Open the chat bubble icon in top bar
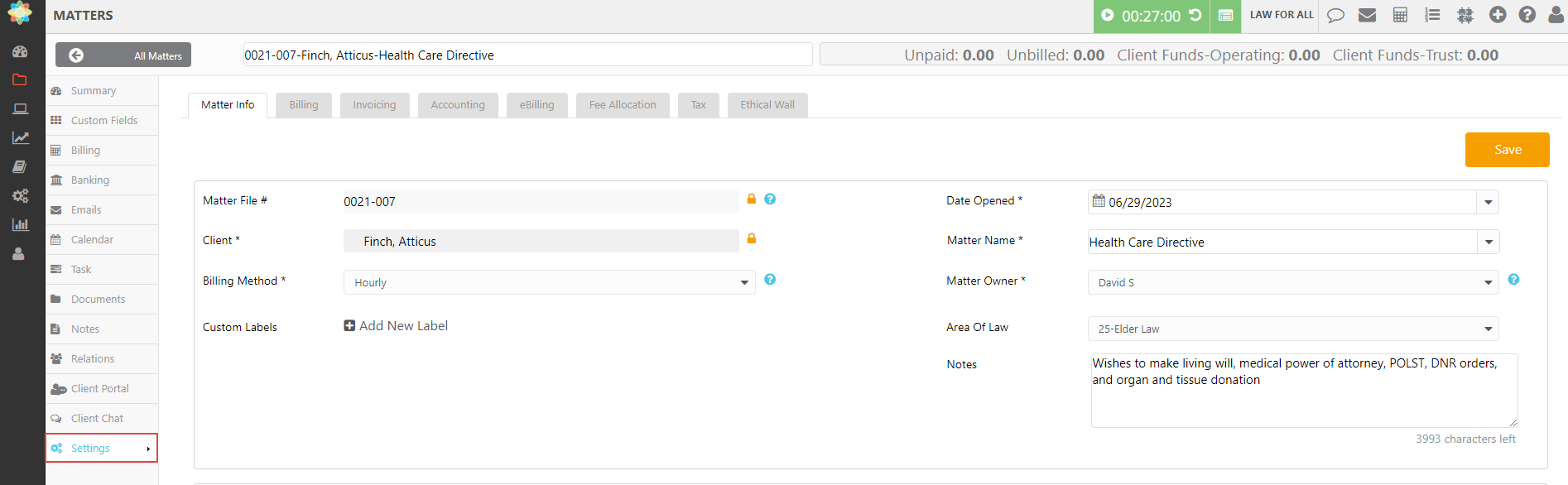Screen dimensions: 1568x485 point(1335,16)
